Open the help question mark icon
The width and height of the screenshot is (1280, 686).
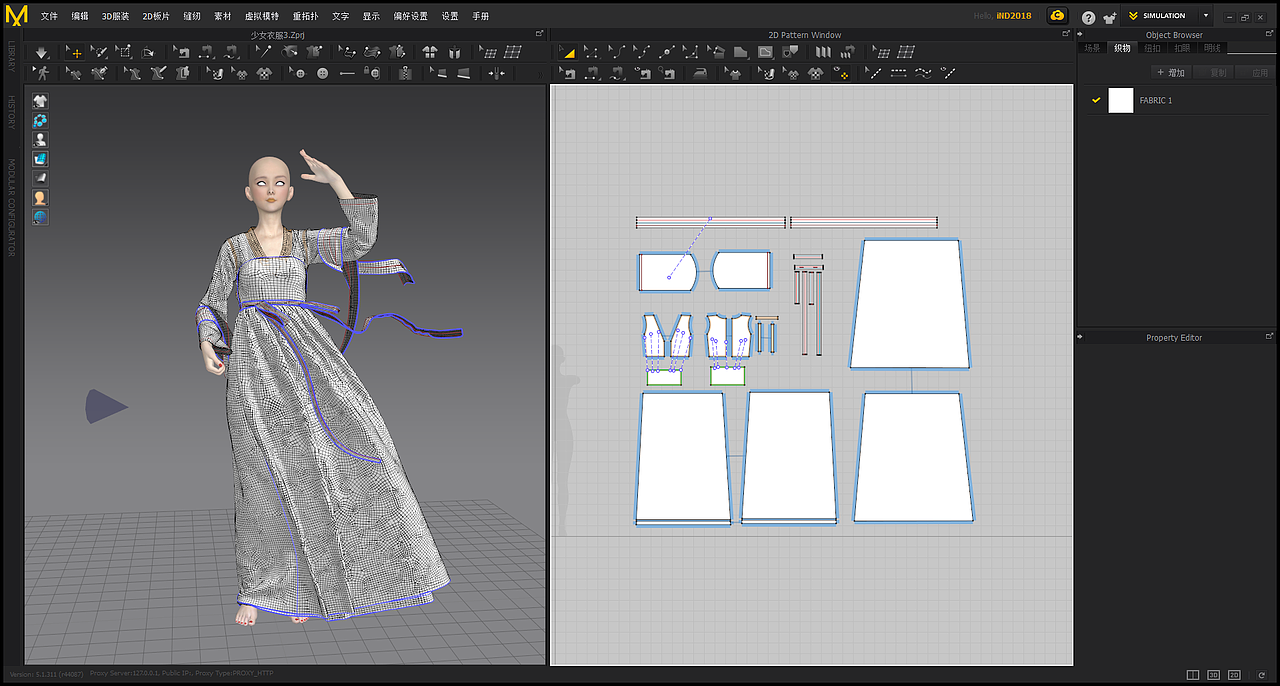point(1088,17)
